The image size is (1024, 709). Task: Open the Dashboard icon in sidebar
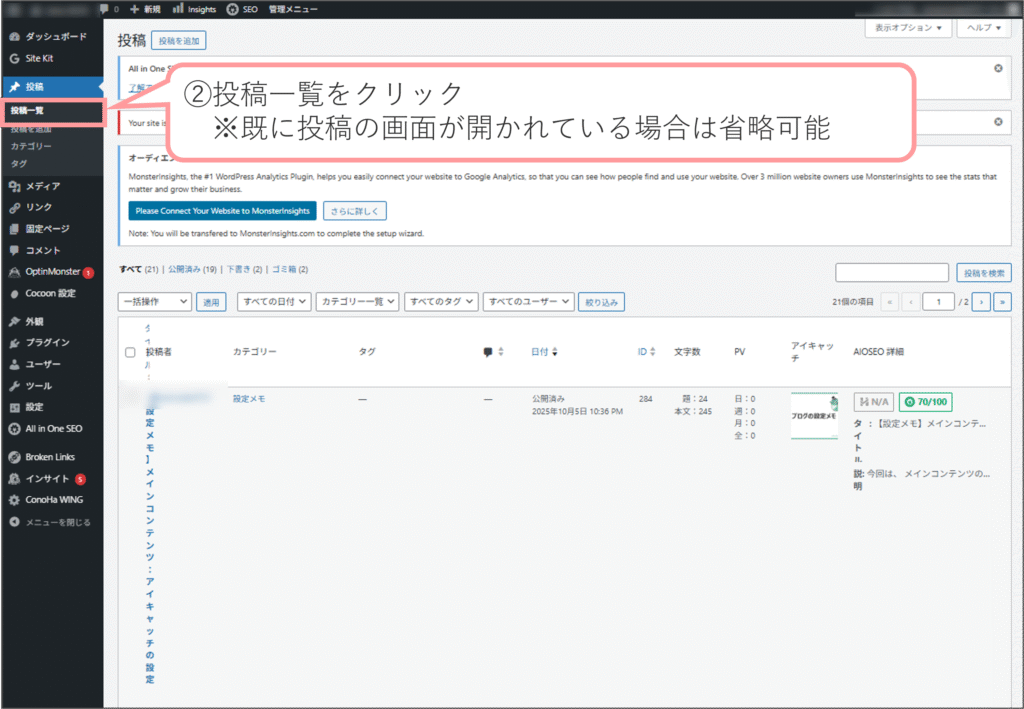pyautogui.click(x=14, y=37)
